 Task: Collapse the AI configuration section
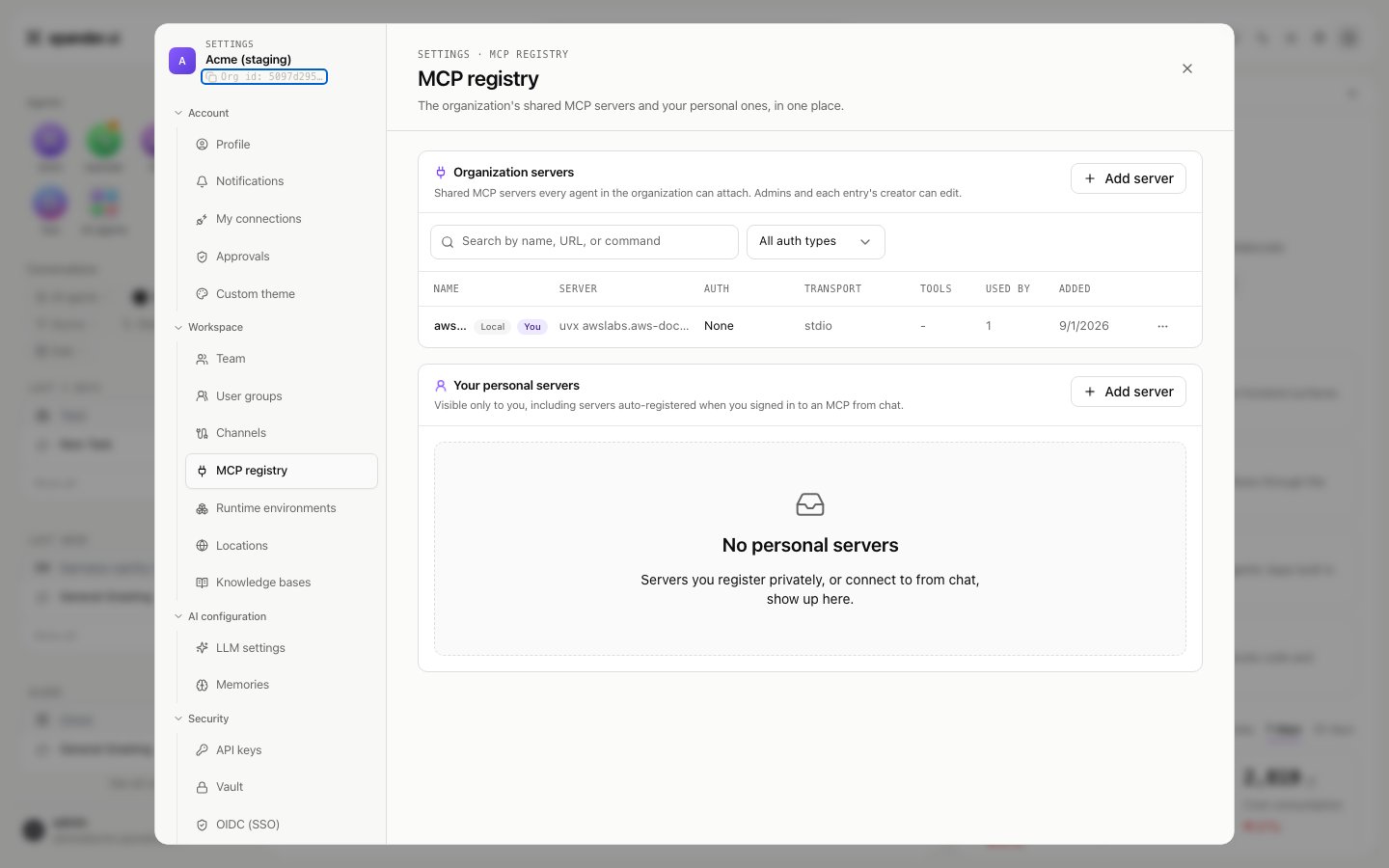(220, 616)
